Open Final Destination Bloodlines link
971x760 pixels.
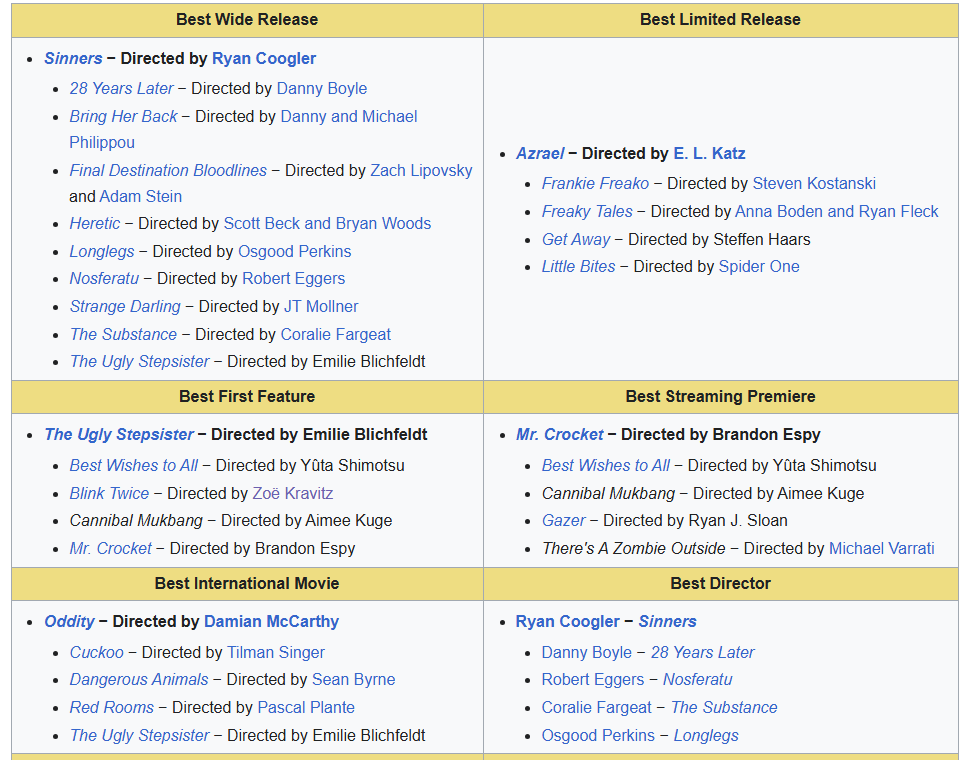tap(168, 170)
